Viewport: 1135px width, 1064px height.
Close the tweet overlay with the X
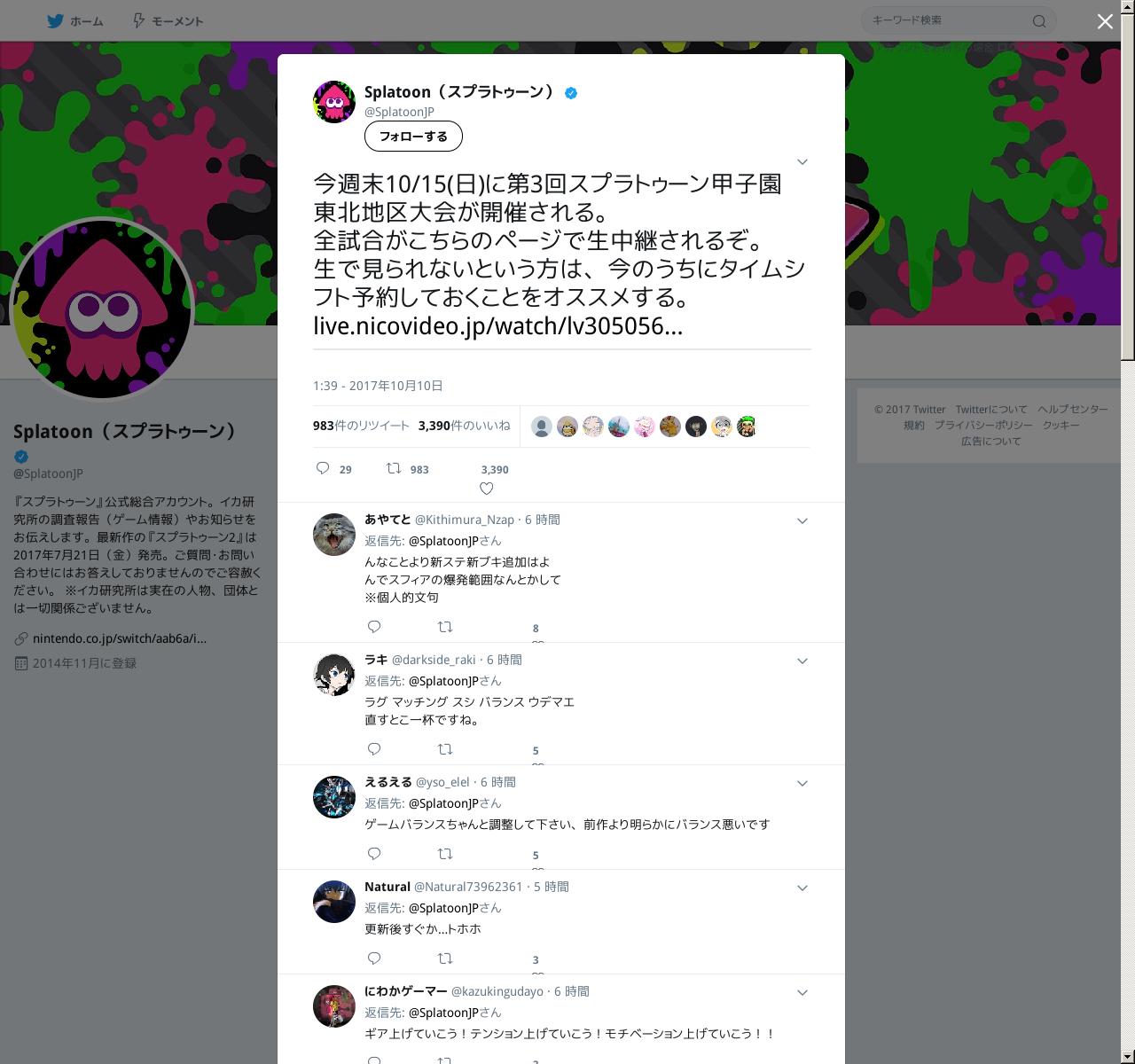(1105, 21)
